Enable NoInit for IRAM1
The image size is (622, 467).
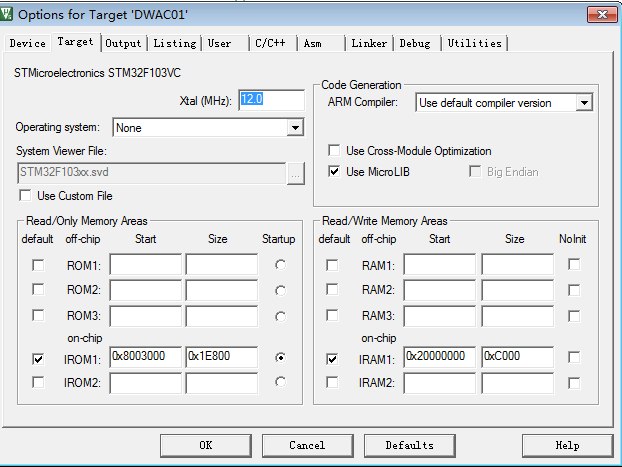pyautogui.click(x=574, y=357)
